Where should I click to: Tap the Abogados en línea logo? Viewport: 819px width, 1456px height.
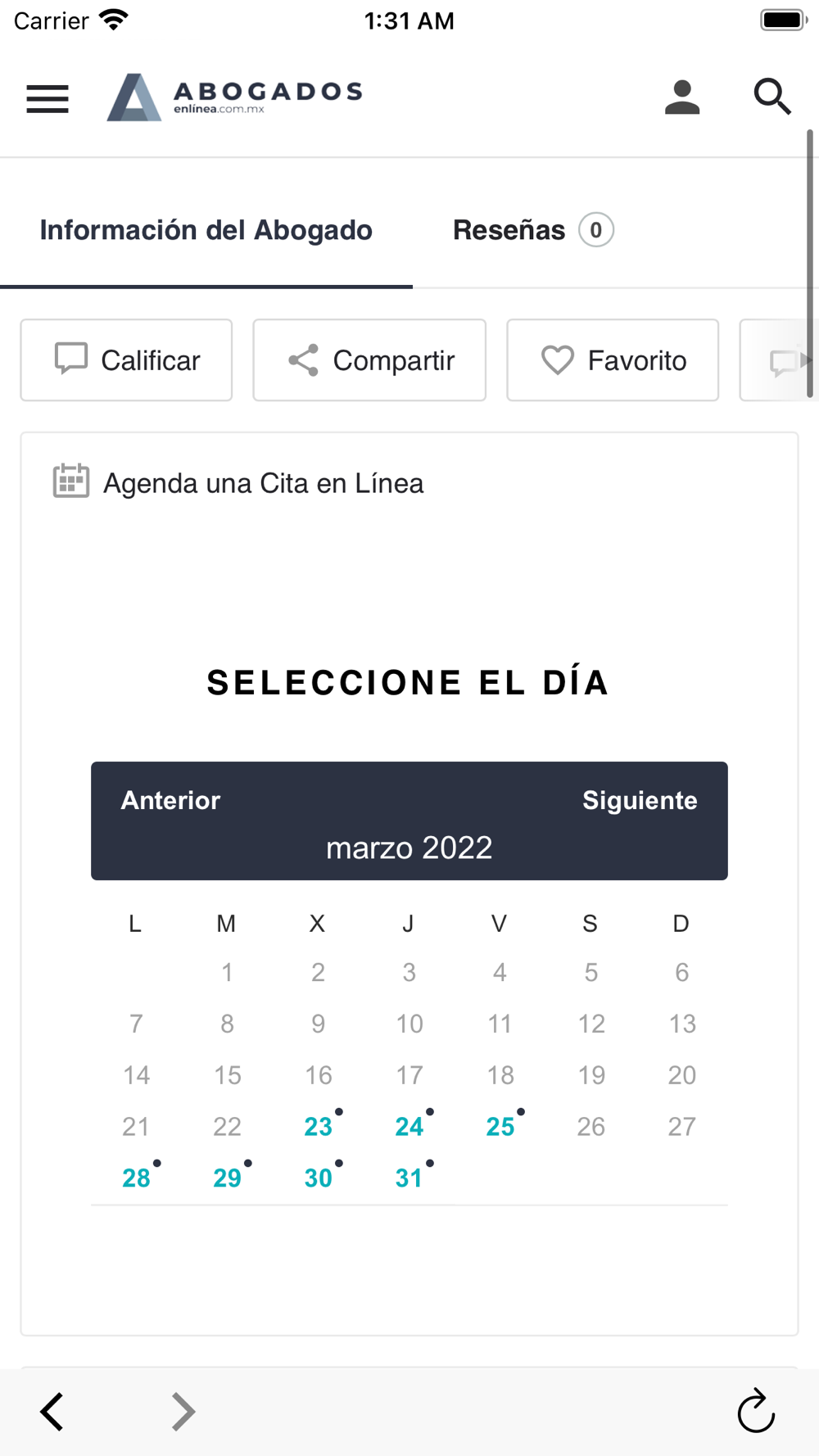pyautogui.click(x=234, y=97)
